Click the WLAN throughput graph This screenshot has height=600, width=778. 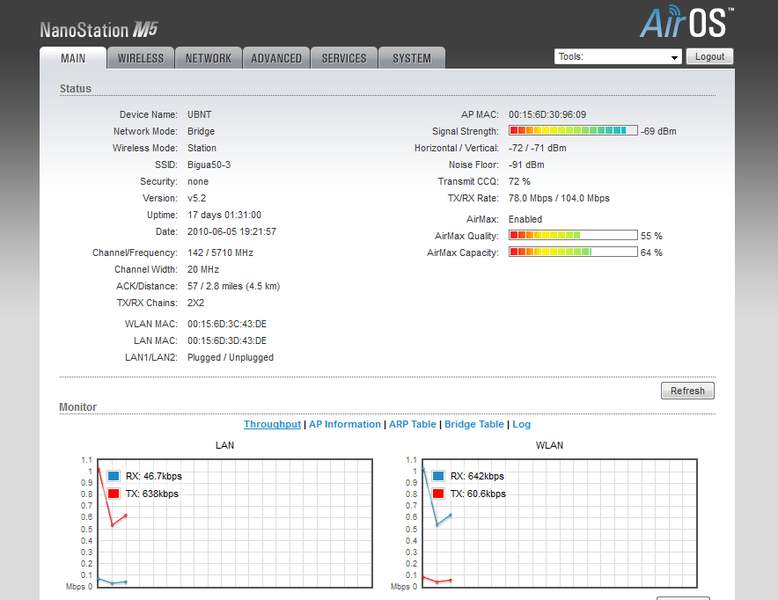[560, 524]
